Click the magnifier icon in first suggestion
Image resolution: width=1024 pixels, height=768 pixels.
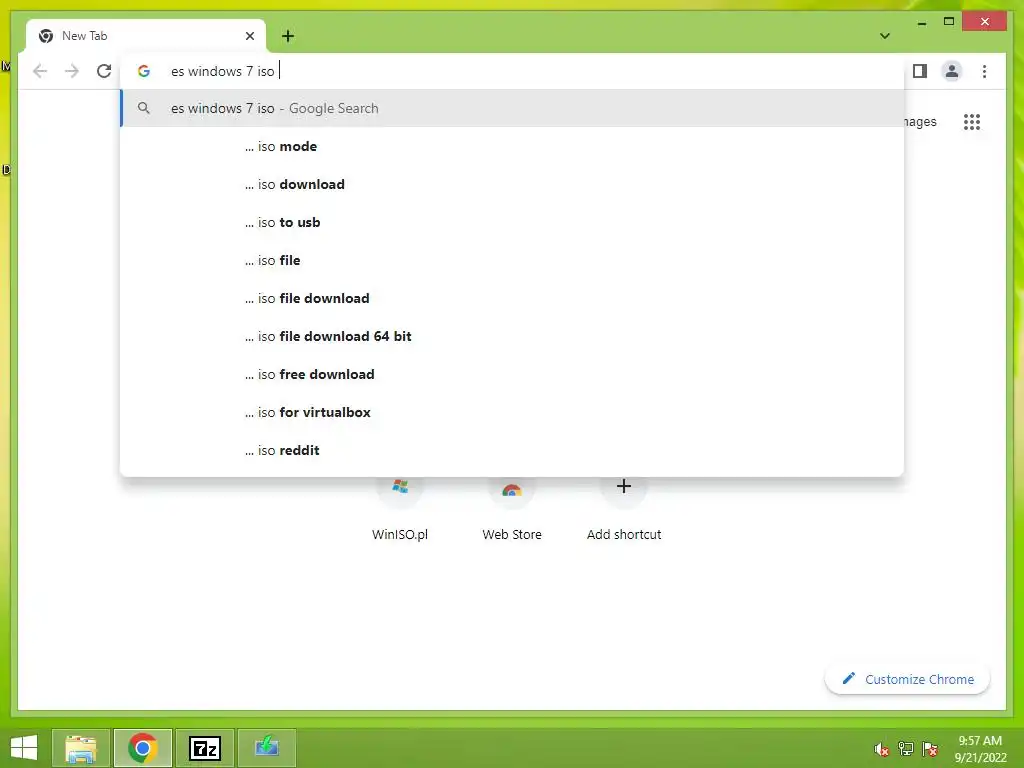click(x=144, y=108)
